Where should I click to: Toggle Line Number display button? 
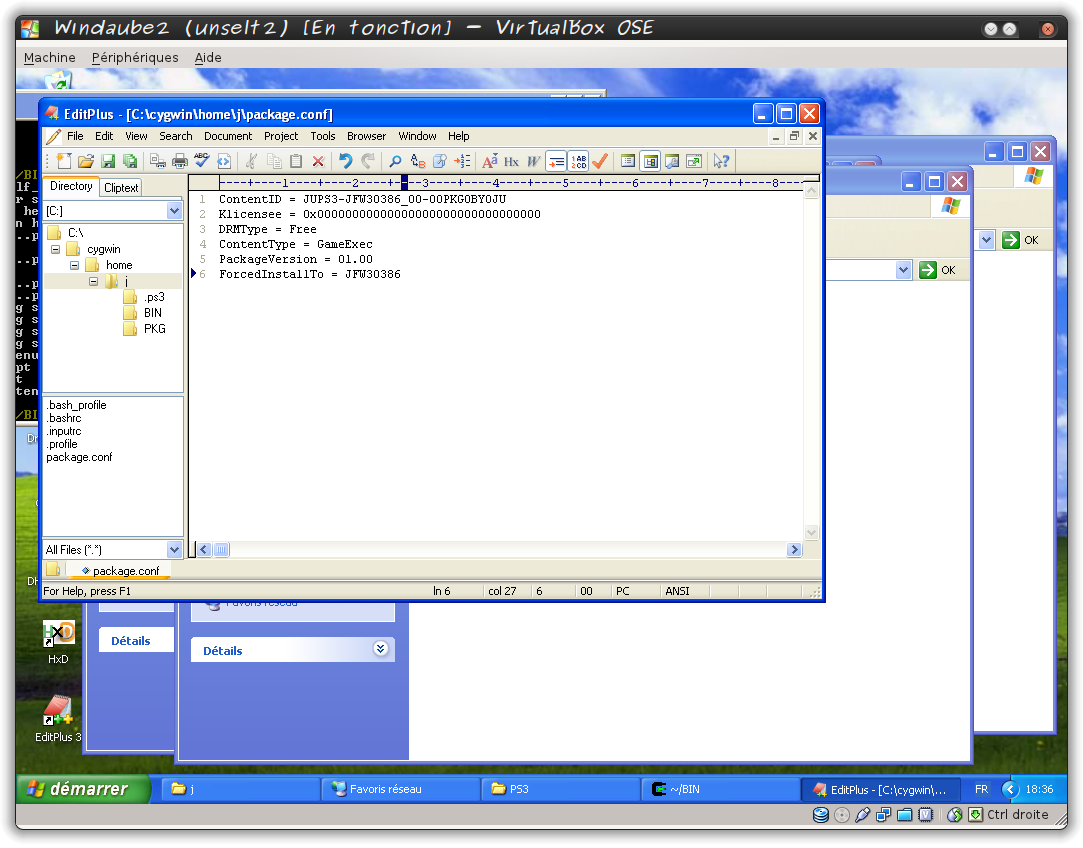tap(578, 162)
